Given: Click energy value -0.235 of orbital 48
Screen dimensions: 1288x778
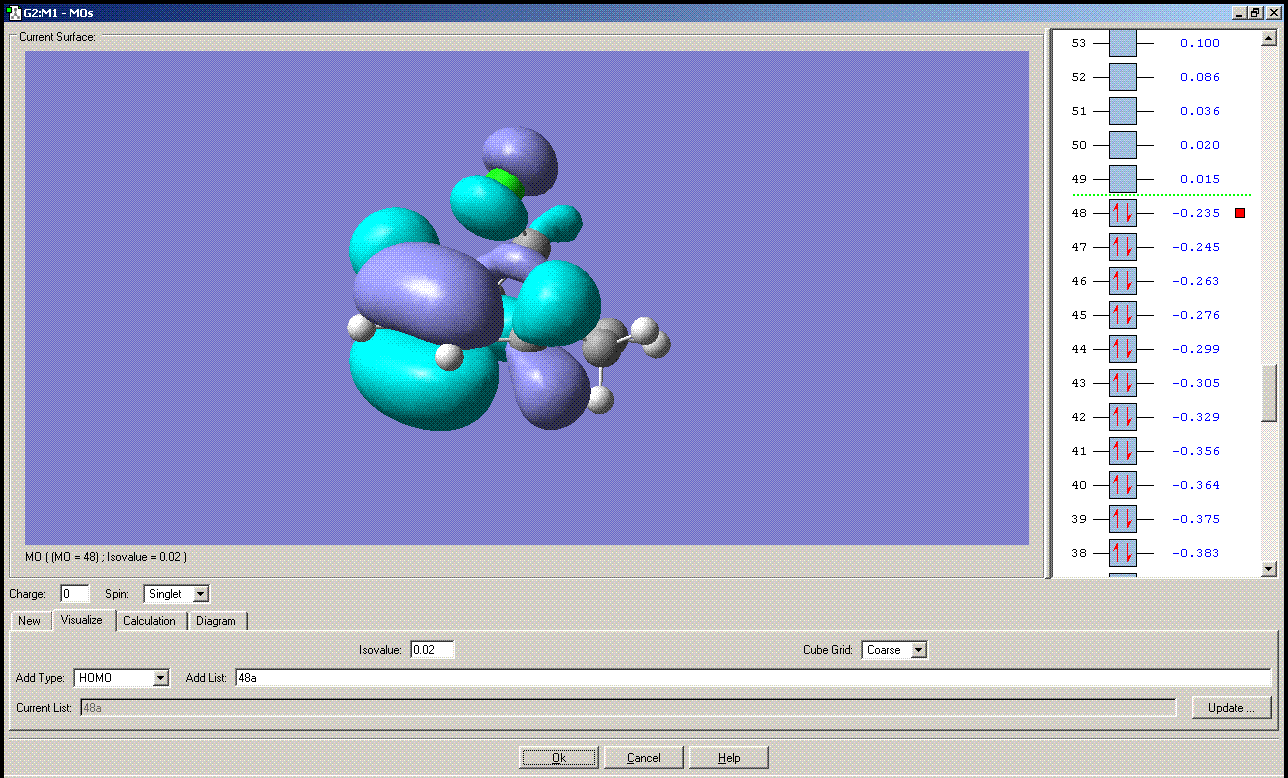Looking at the screenshot, I should coord(1196,213).
